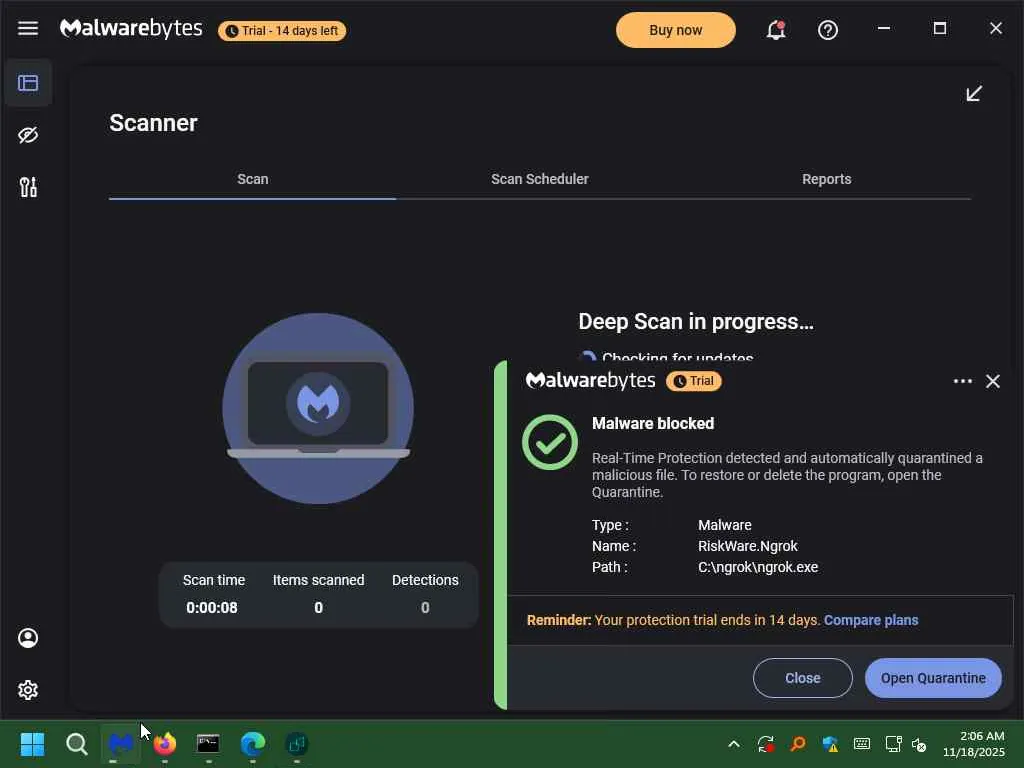Open the Dashboard sidebar icon
The width and height of the screenshot is (1024, 768).
28,83
